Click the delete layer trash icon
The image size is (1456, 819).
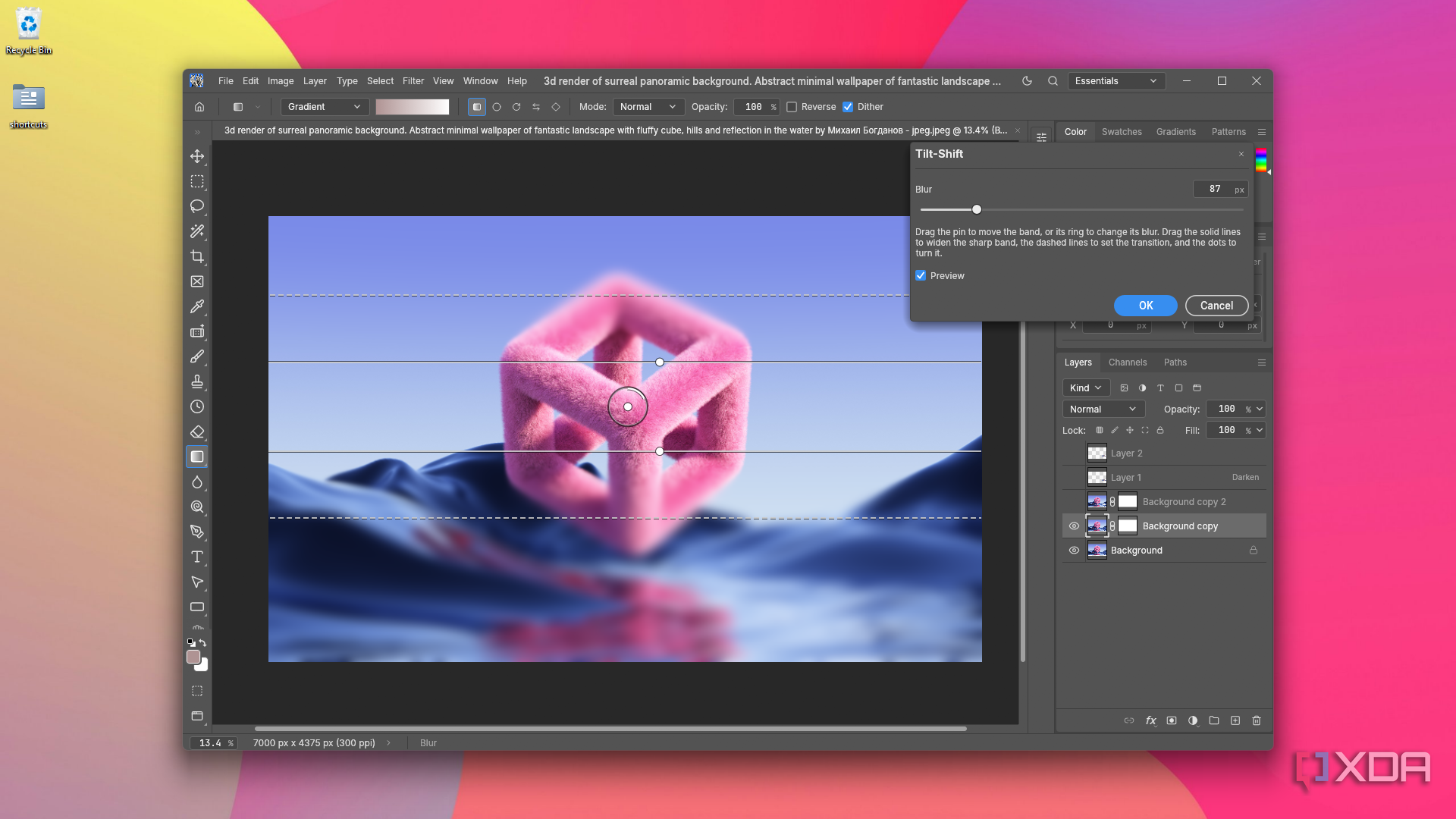coord(1257,720)
